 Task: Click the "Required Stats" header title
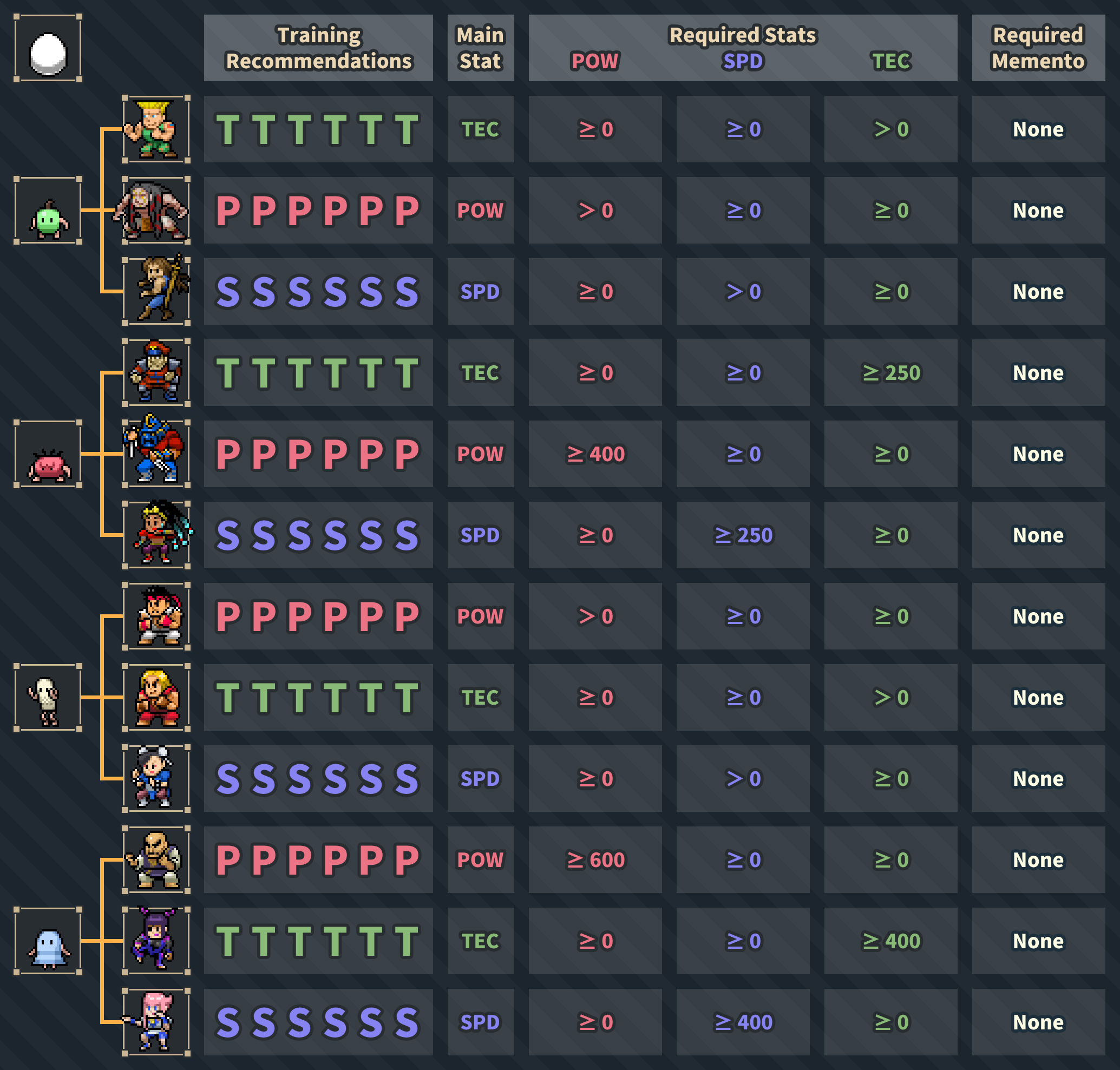(x=743, y=35)
